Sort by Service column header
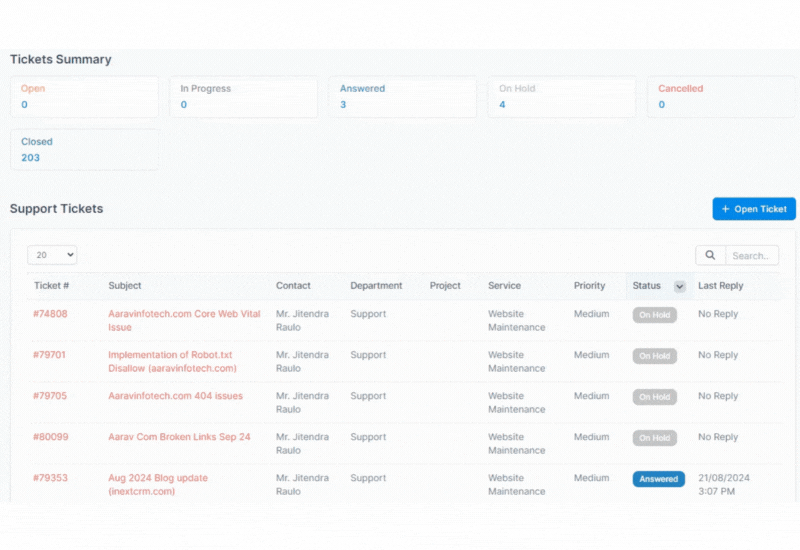800x550 pixels. coord(504,286)
